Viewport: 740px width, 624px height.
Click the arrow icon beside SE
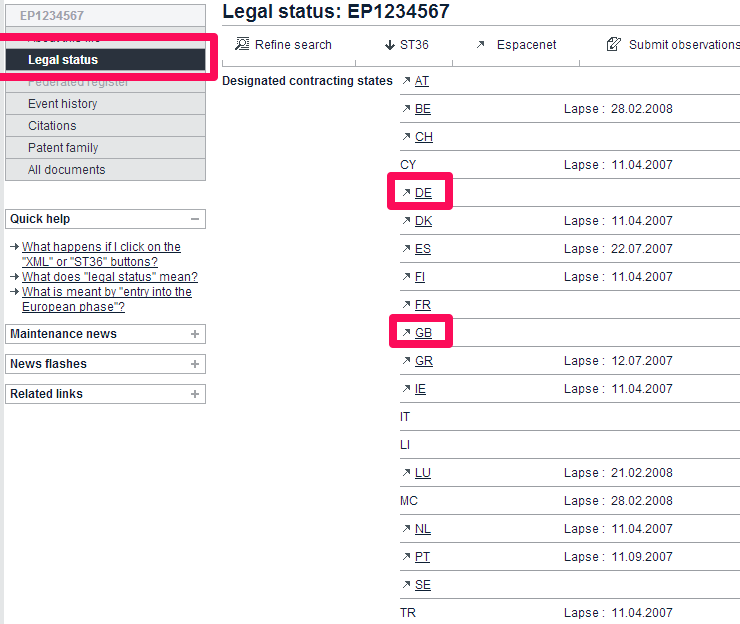pyautogui.click(x=406, y=585)
